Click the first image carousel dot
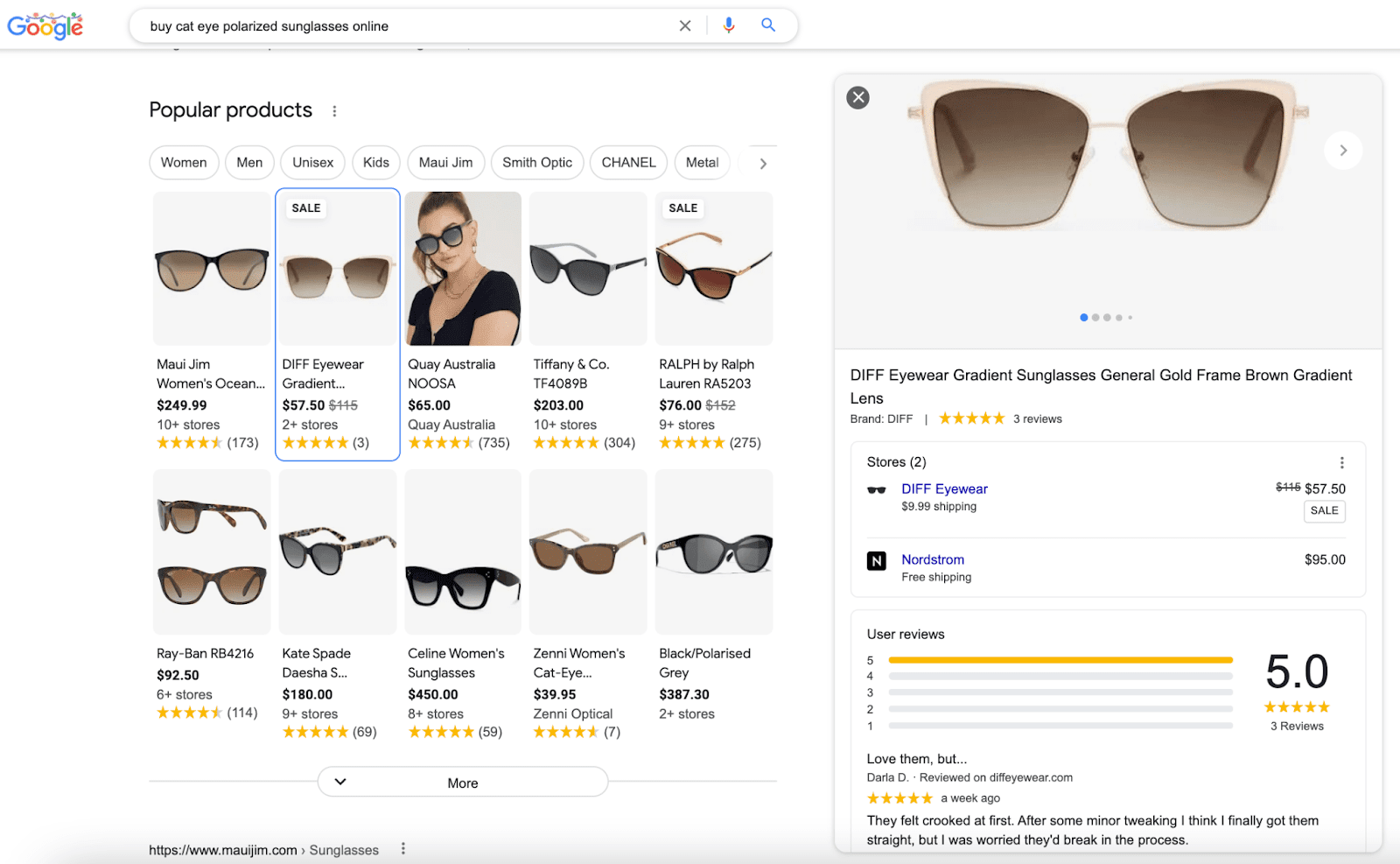 coord(1084,318)
